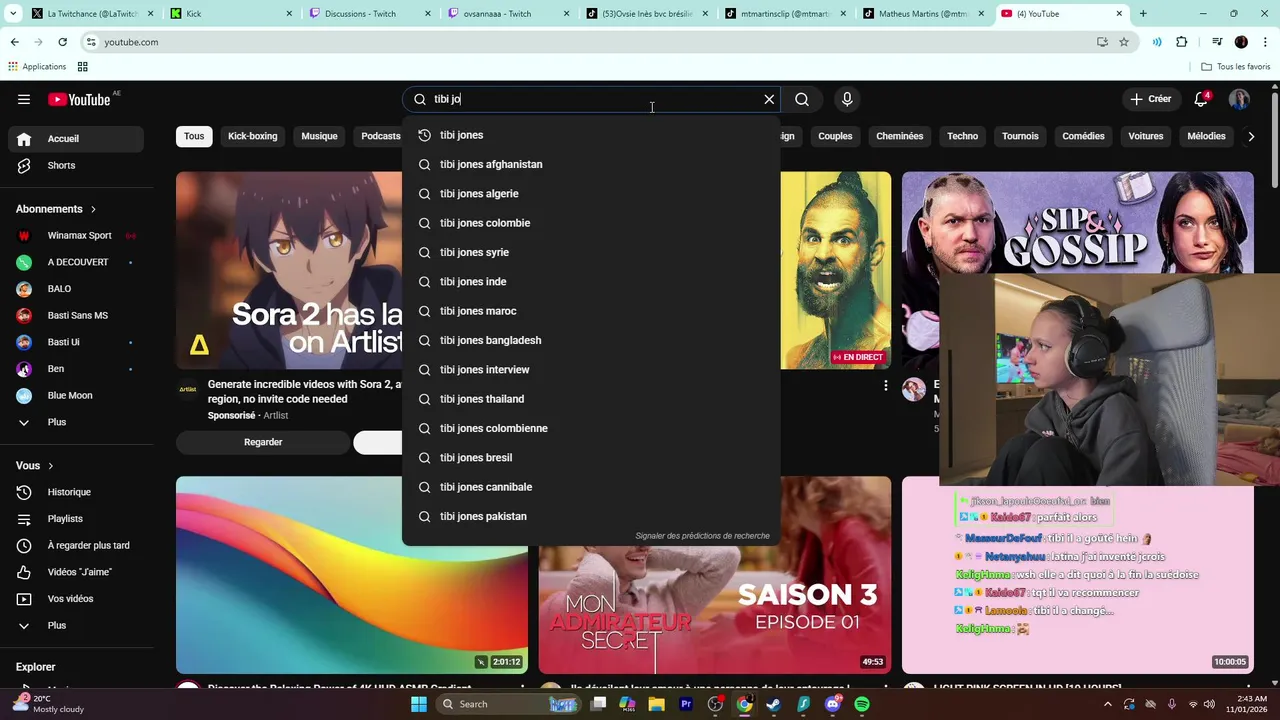Show next filter chips with arrow

[x=1251, y=136]
